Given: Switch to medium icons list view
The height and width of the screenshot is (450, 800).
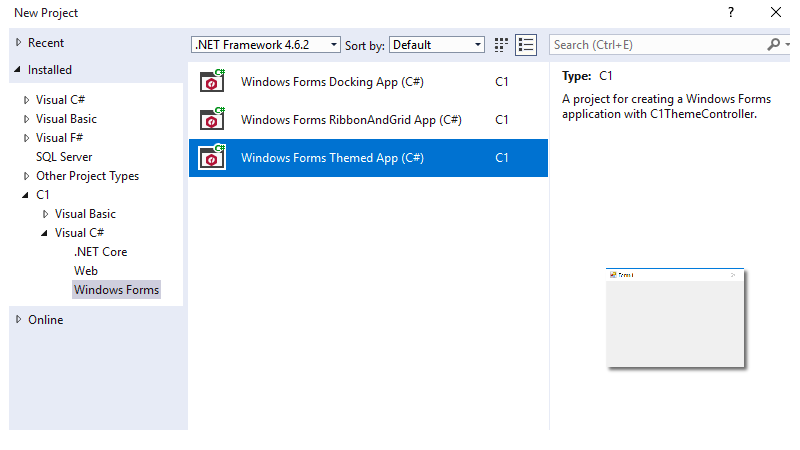Looking at the screenshot, I should (526, 45).
